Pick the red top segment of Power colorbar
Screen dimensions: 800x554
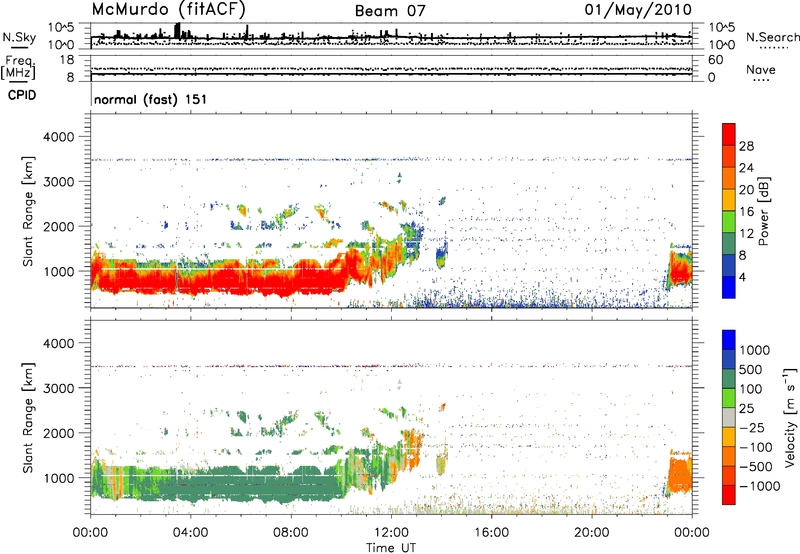tap(729, 135)
